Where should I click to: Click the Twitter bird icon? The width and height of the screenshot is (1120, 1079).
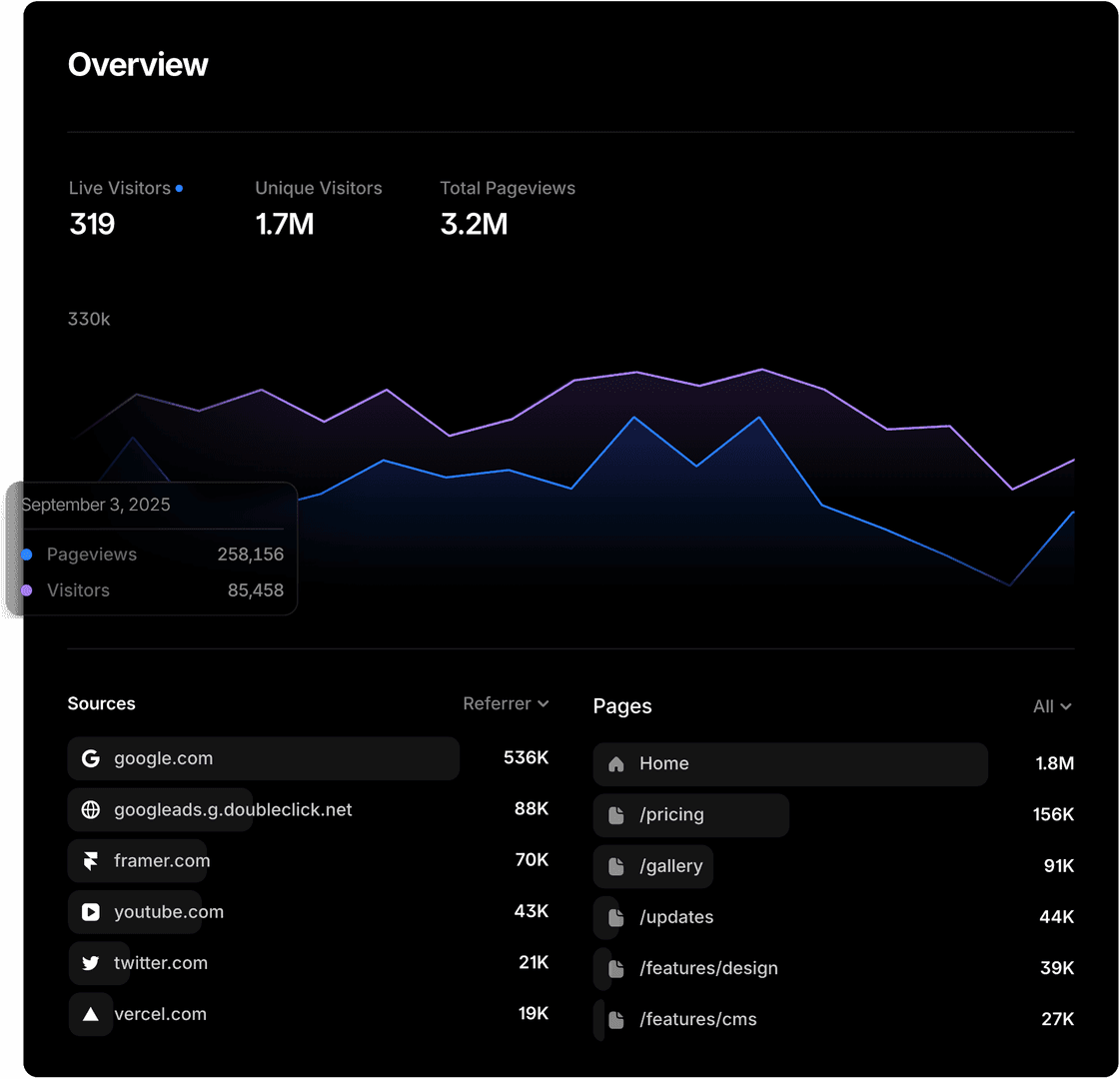pos(90,963)
